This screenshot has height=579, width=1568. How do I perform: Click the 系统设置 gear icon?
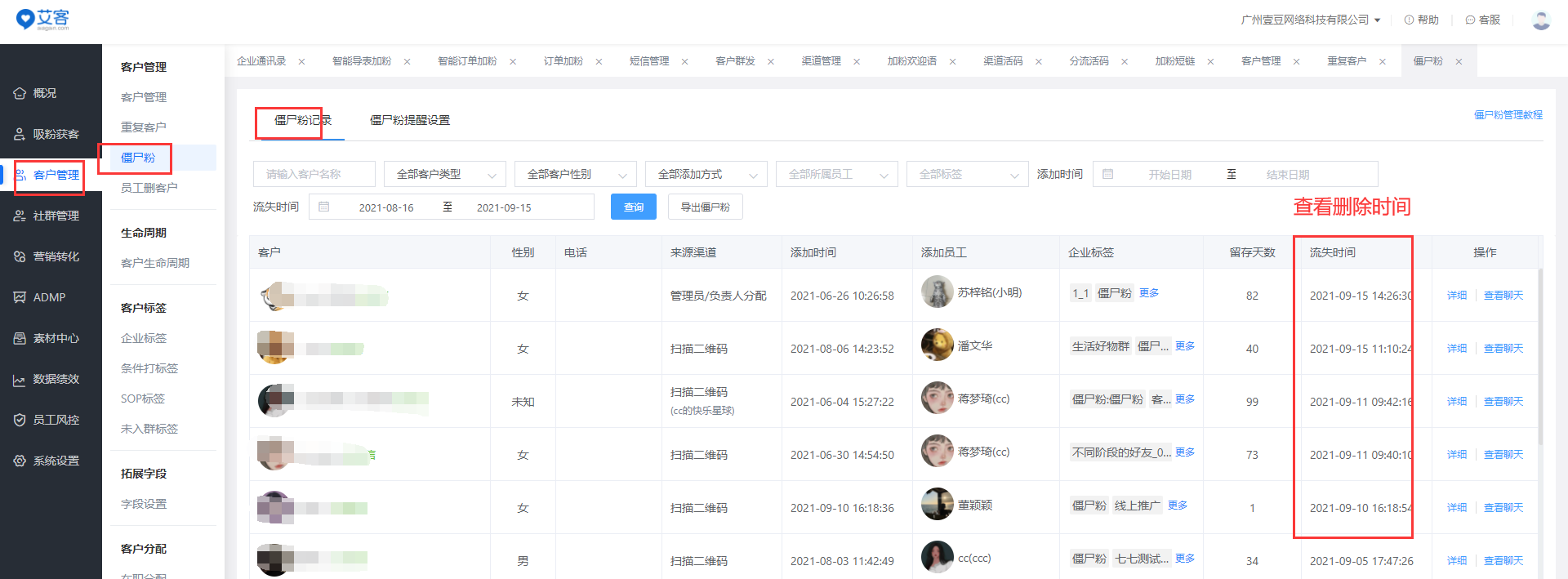[x=20, y=461]
